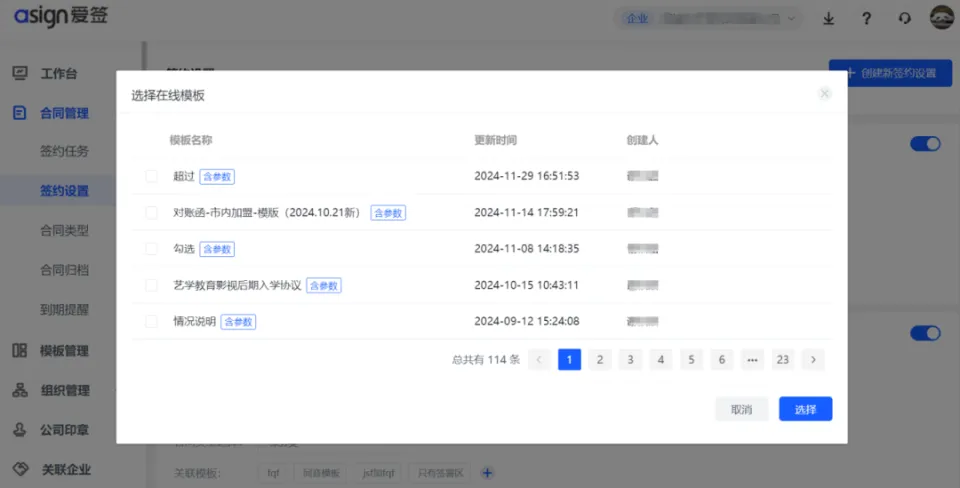Confirm with the blue 选择 button
The height and width of the screenshot is (488, 960).
click(805, 409)
